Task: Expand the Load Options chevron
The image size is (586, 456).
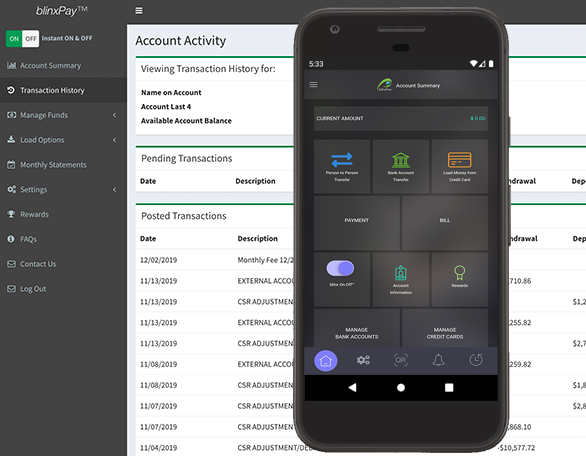Action: [114, 140]
